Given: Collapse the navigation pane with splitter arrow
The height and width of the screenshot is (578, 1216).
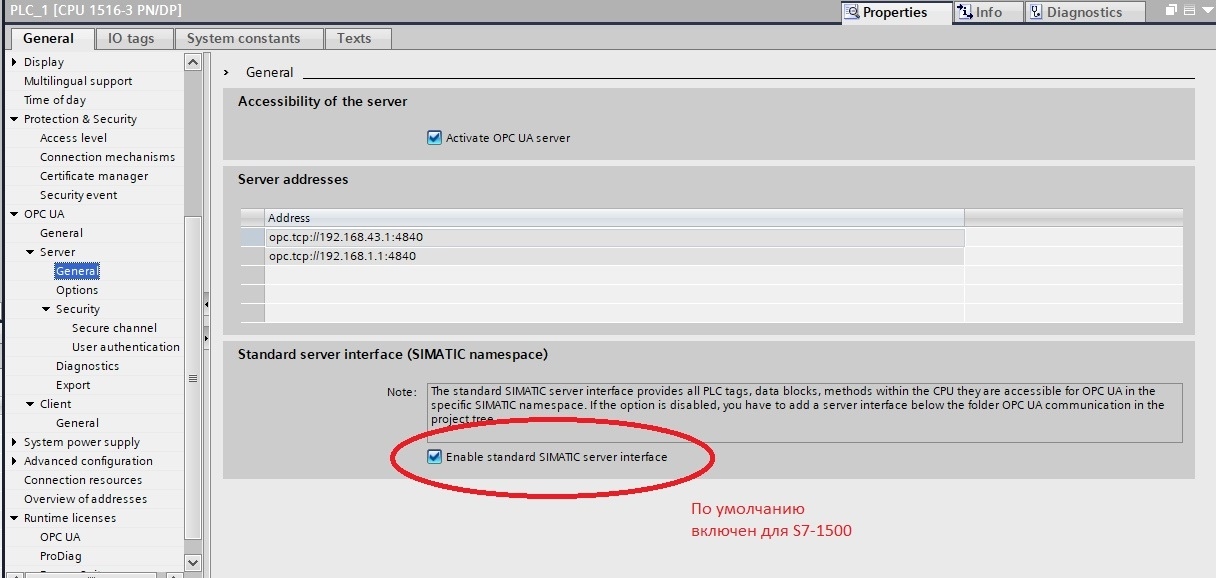Looking at the screenshot, I should [207, 301].
